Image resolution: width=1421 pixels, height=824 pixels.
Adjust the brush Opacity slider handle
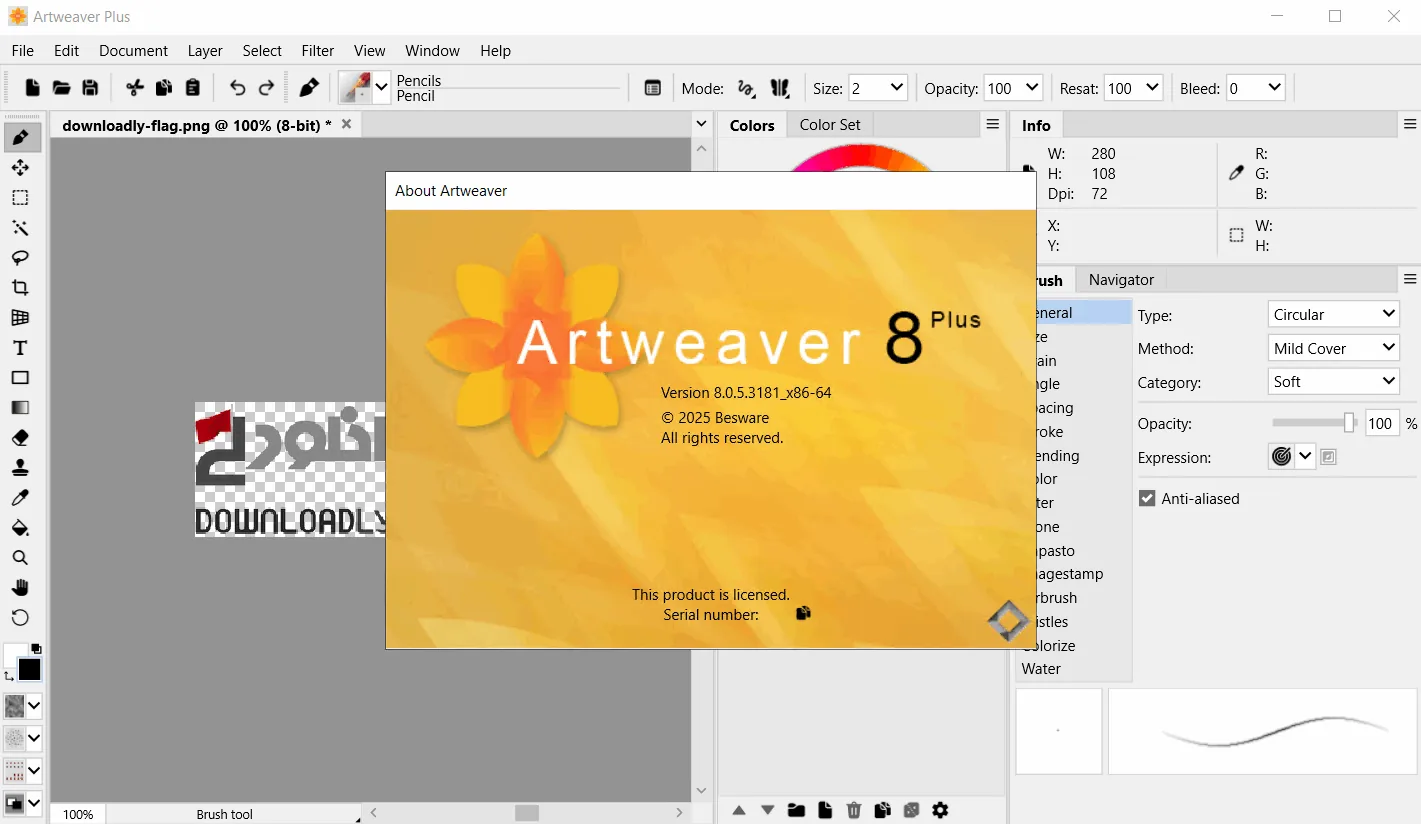(x=1349, y=423)
